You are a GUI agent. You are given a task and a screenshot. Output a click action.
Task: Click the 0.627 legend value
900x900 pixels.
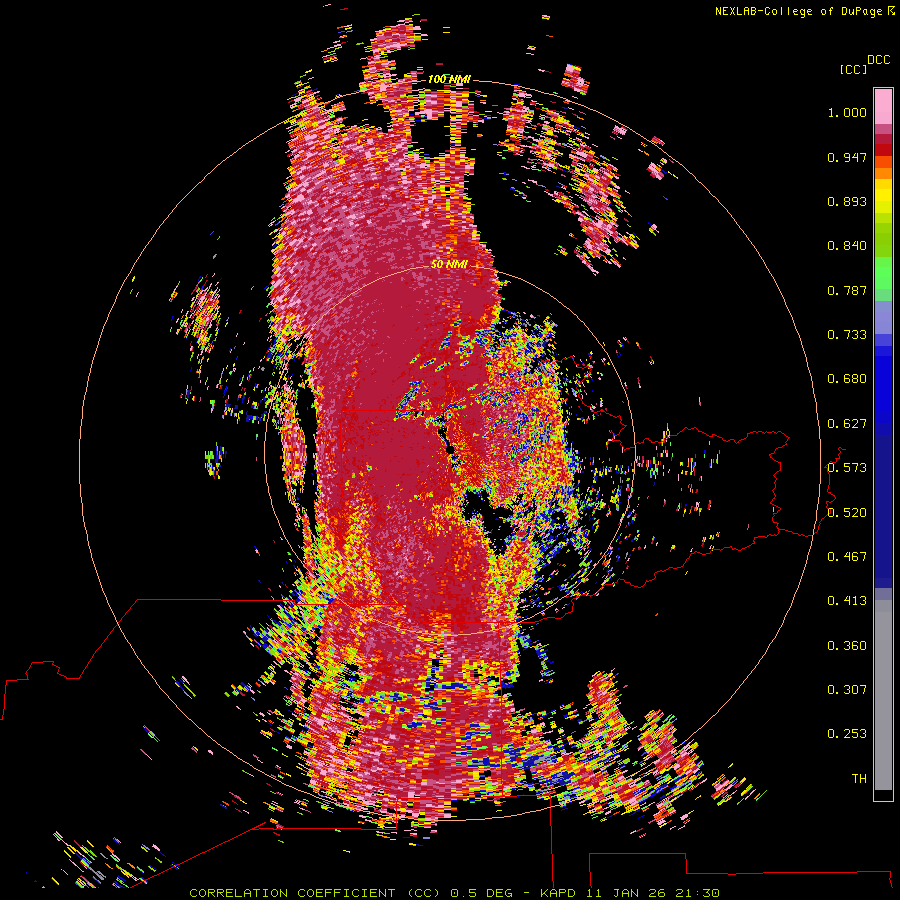[x=847, y=424]
